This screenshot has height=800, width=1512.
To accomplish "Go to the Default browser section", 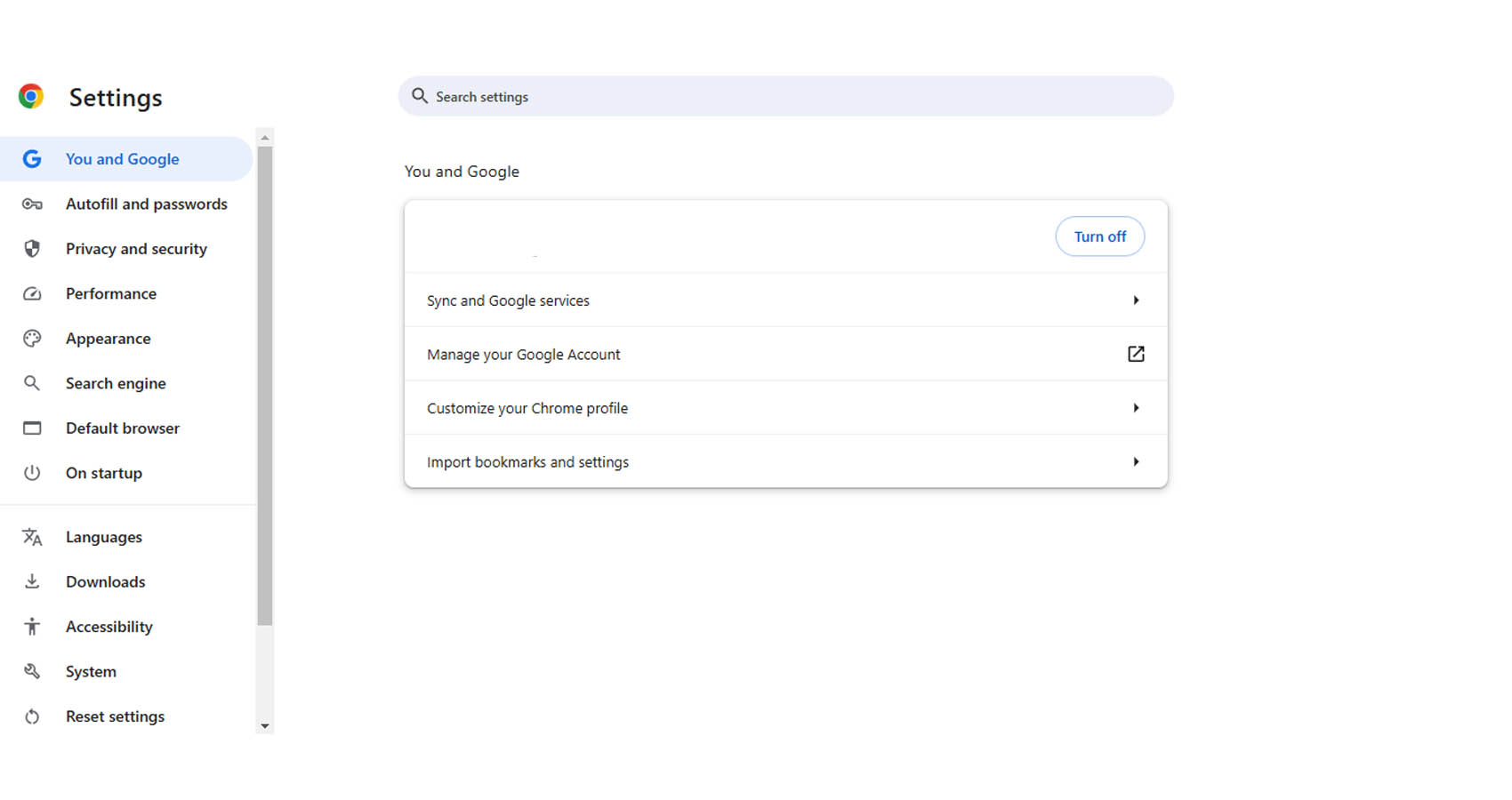I will [x=122, y=428].
